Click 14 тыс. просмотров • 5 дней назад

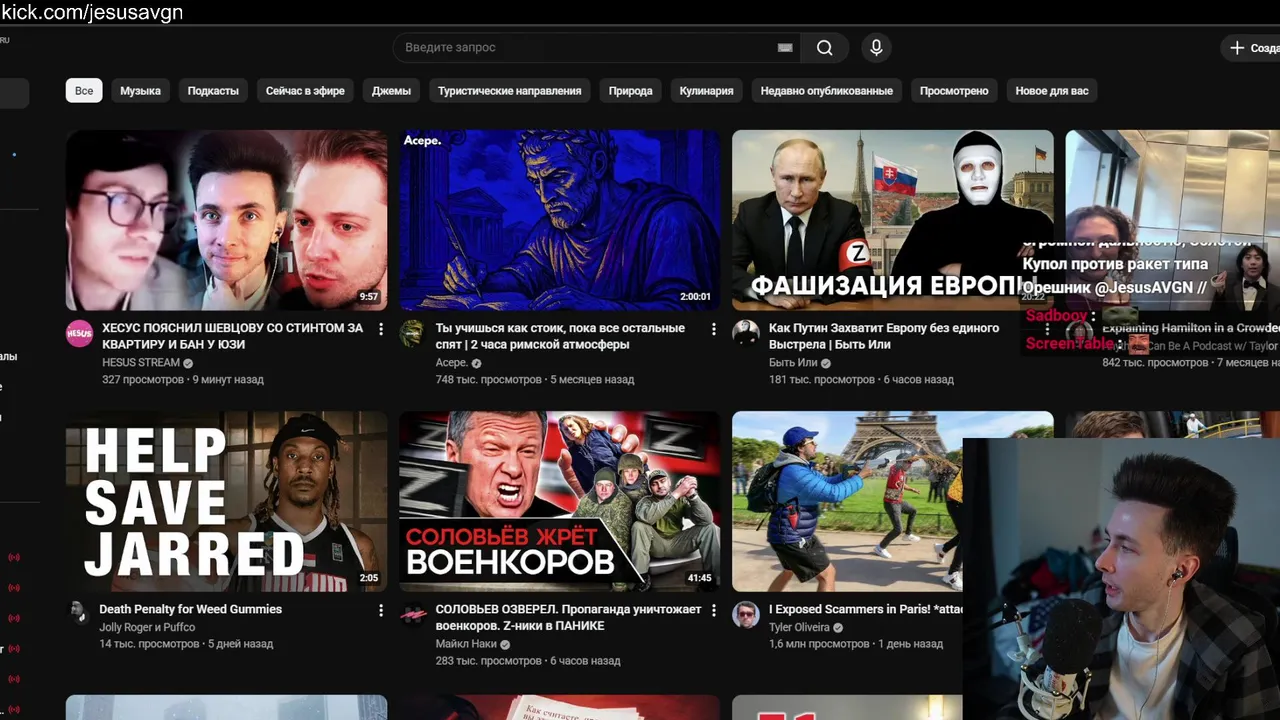click(x=186, y=644)
